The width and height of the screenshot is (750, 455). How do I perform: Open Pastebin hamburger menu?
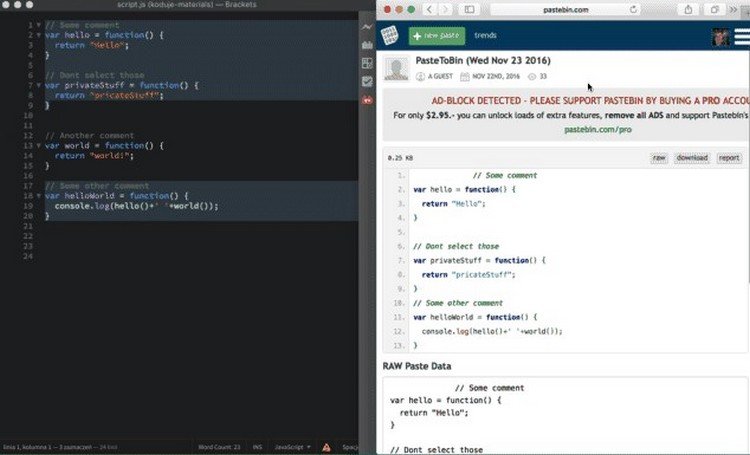pyautogui.click(x=741, y=36)
